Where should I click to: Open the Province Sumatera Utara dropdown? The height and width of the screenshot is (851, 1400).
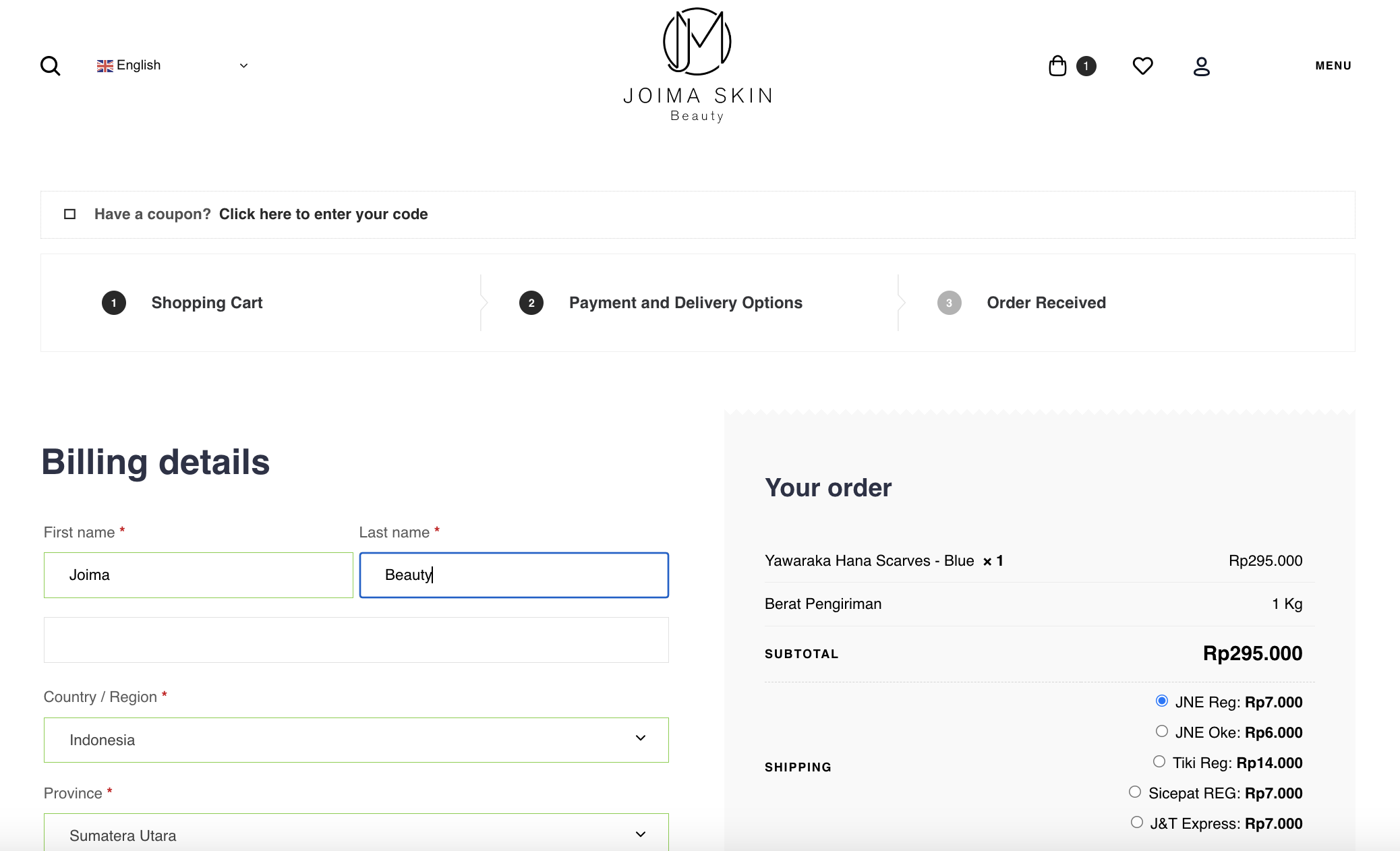tap(356, 832)
